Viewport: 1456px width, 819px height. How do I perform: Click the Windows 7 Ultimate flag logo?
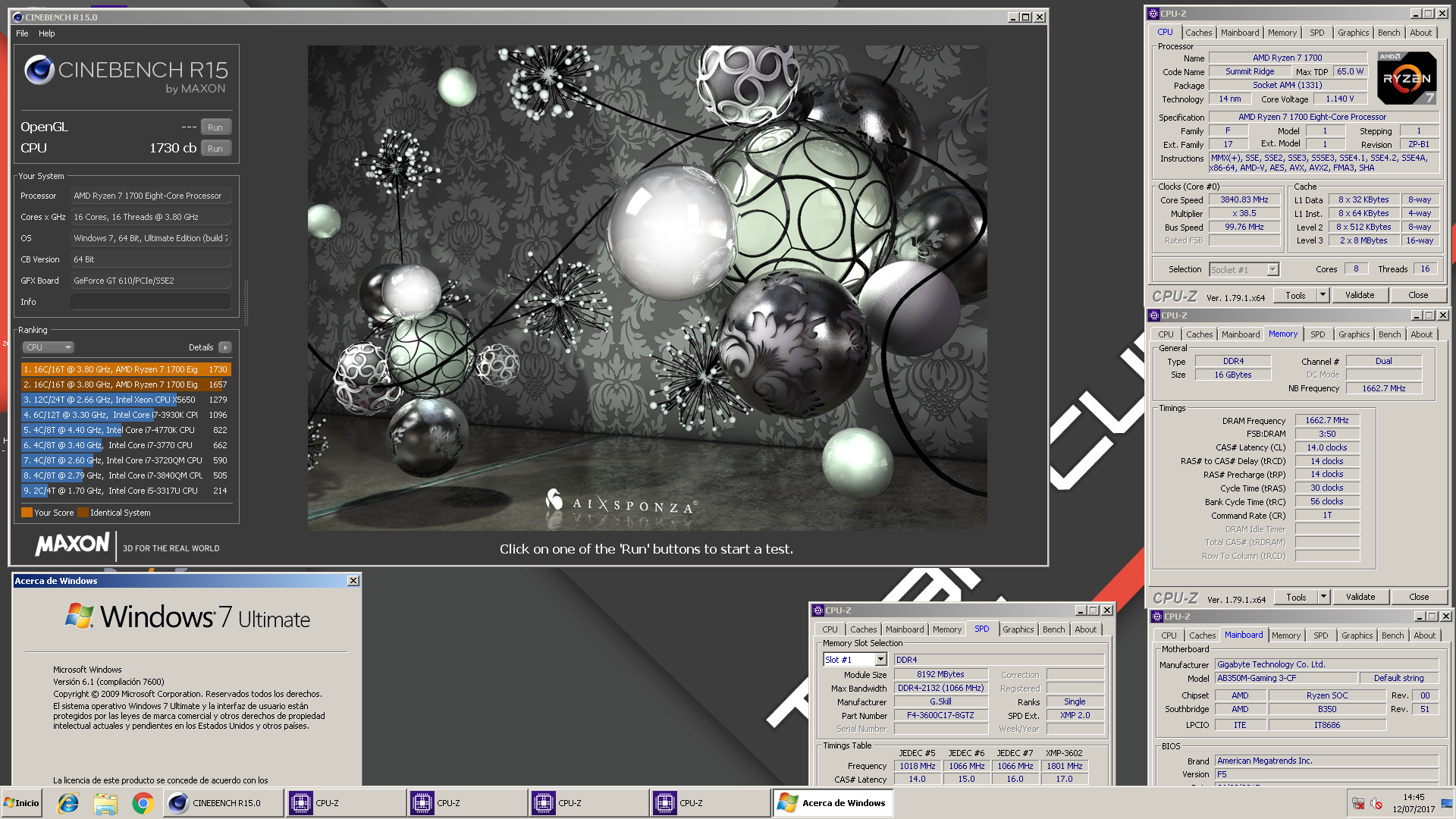[x=79, y=616]
